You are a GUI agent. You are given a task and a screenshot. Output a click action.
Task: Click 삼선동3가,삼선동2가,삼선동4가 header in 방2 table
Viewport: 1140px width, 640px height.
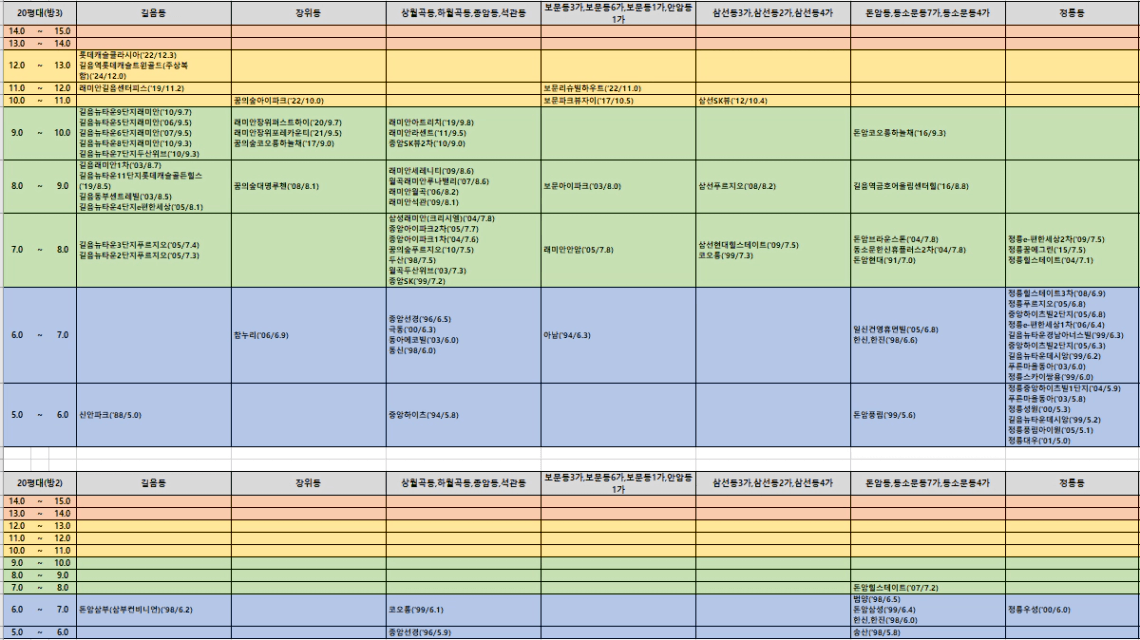(773, 483)
